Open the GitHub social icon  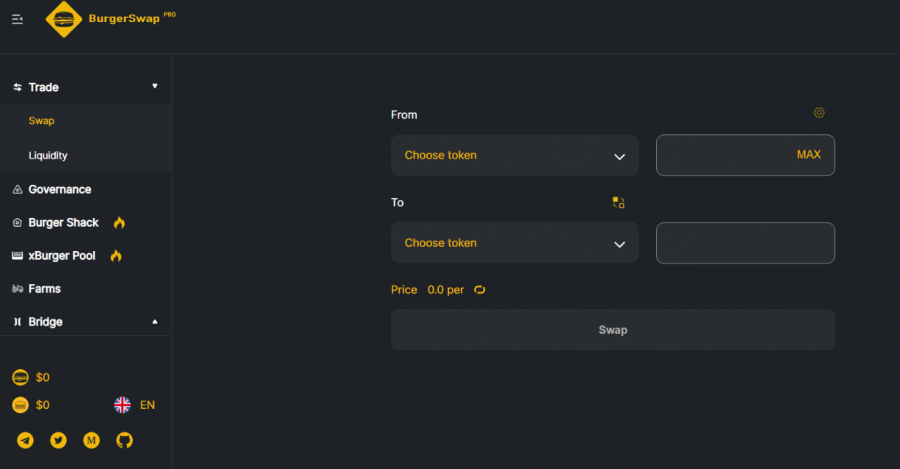(x=125, y=440)
